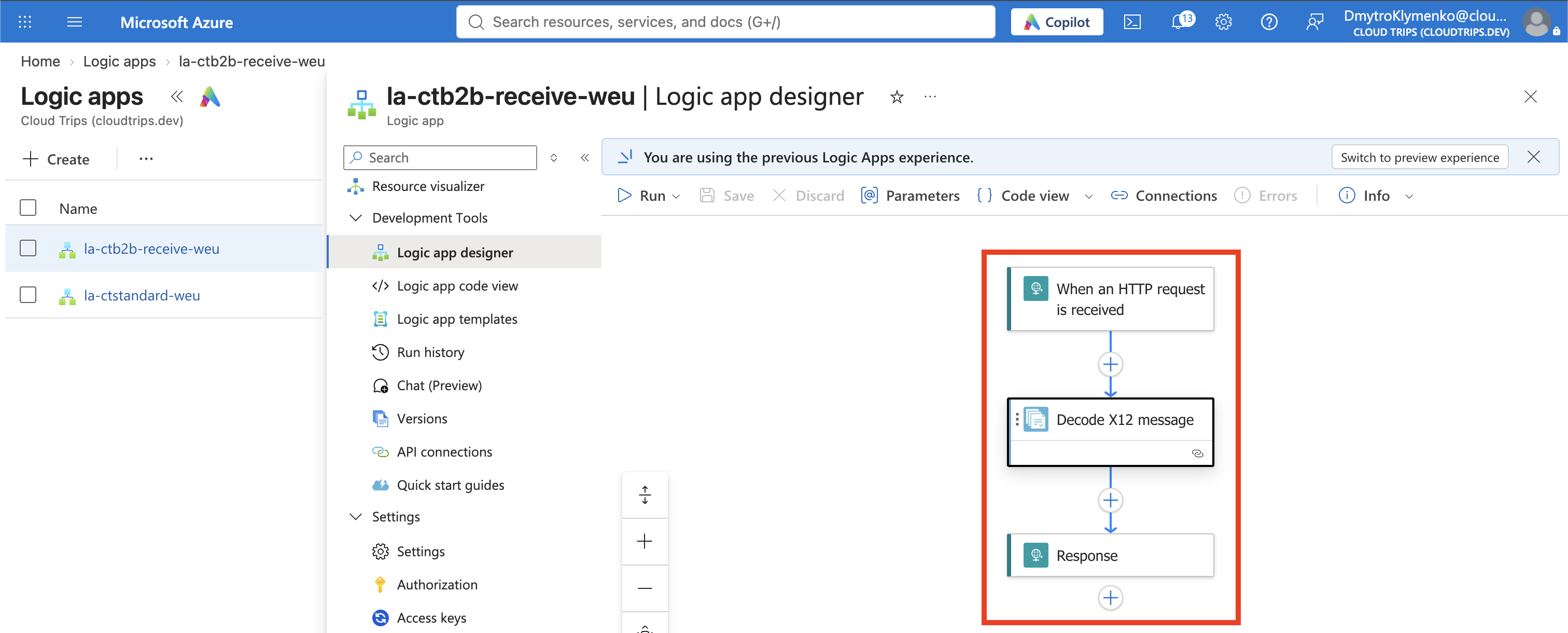Open the user account avatar

1536,22
